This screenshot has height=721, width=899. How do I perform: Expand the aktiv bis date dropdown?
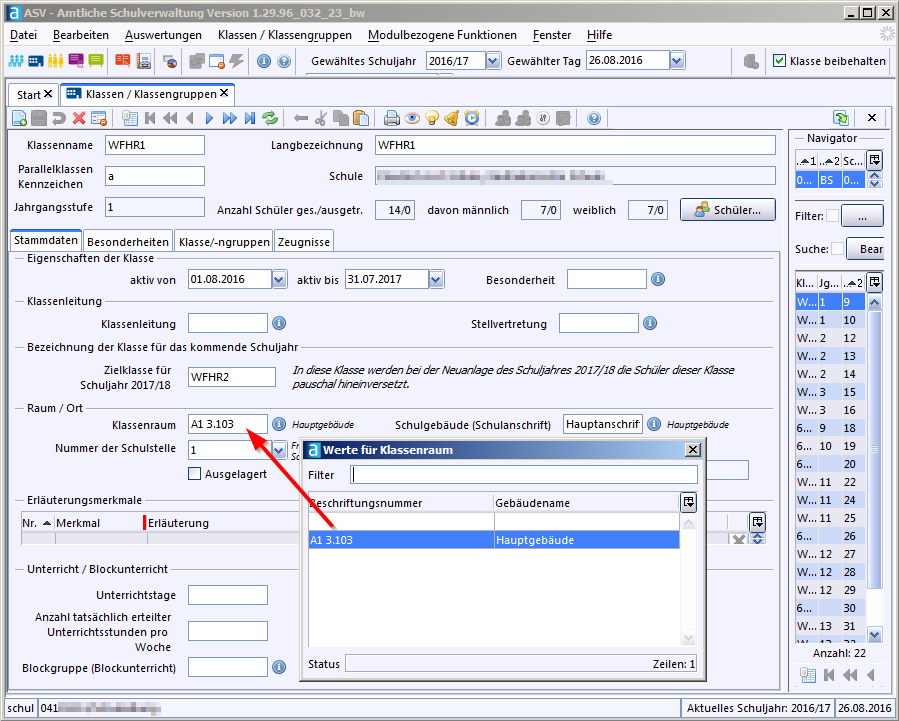(x=436, y=280)
